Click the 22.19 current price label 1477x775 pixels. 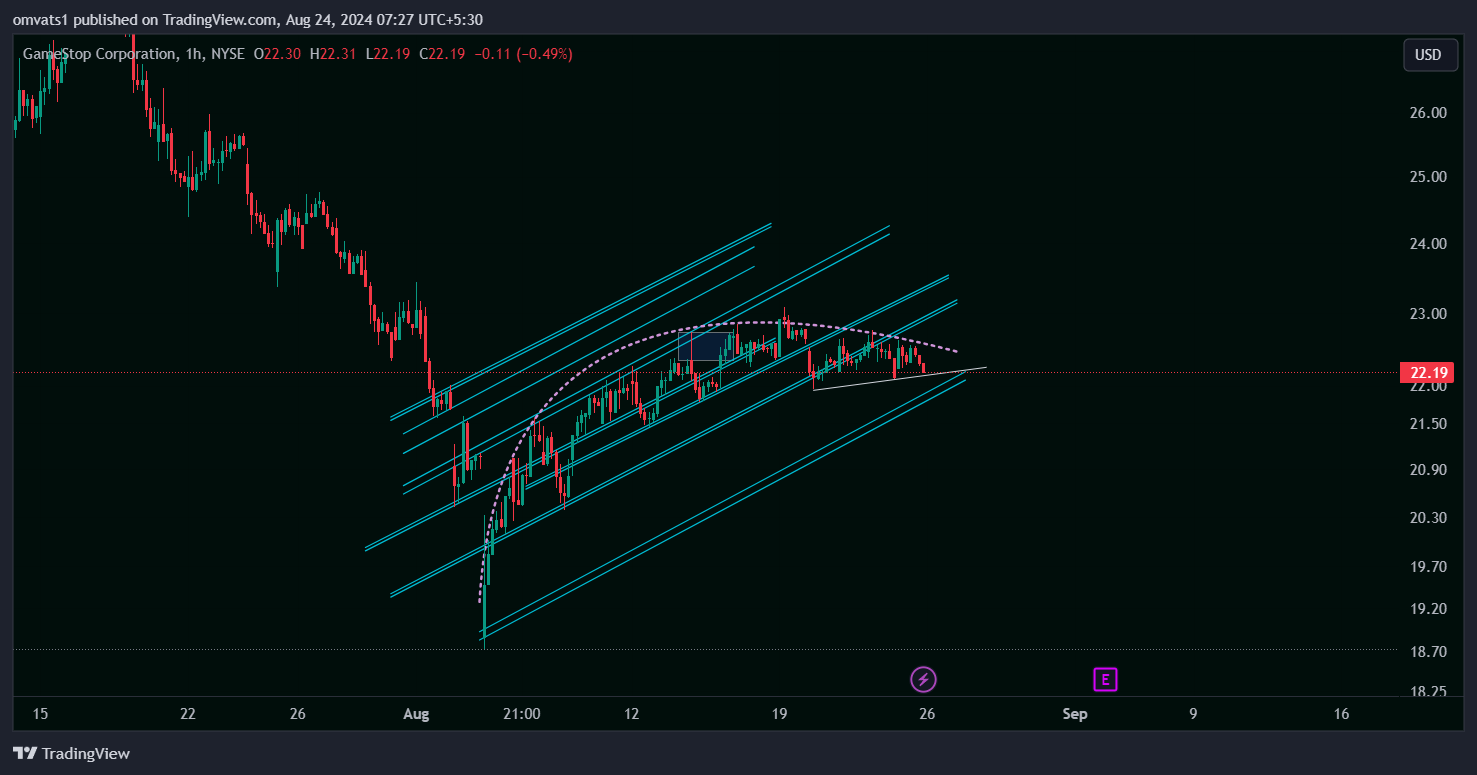[1427, 373]
